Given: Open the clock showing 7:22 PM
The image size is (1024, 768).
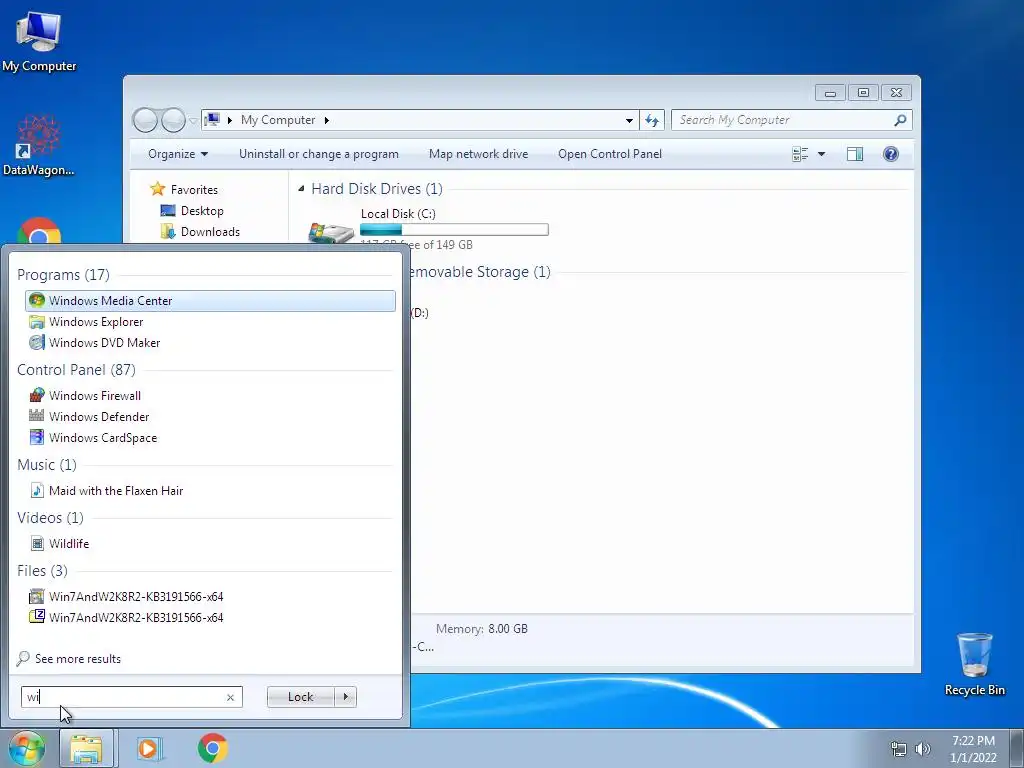Looking at the screenshot, I should [973, 749].
